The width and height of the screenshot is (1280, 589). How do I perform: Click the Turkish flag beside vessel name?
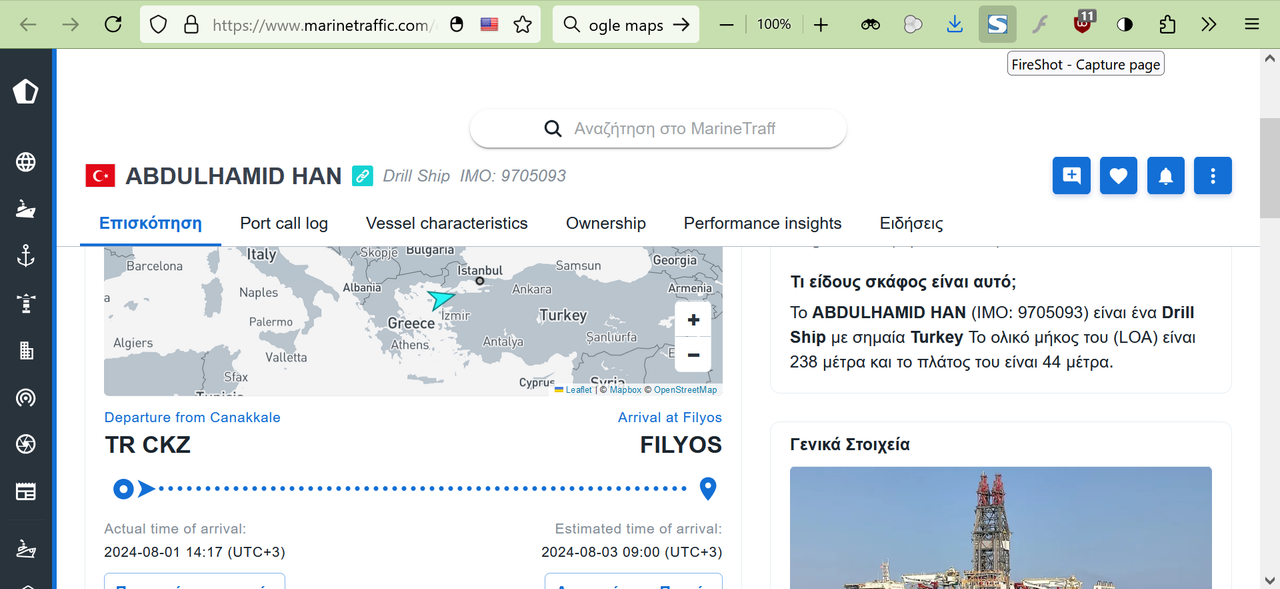click(x=100, y=176)
